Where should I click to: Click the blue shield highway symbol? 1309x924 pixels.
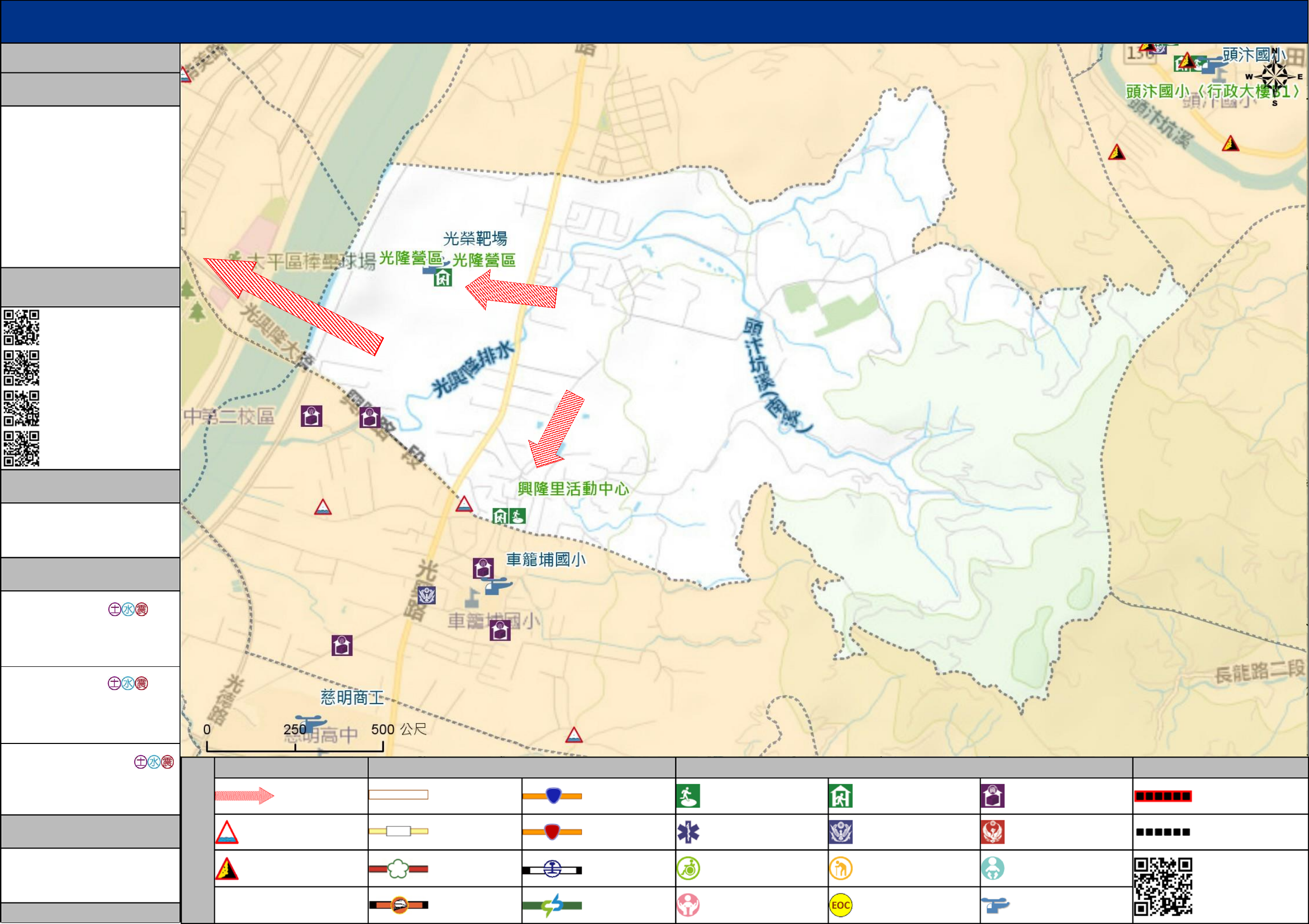tap(553, 796)
